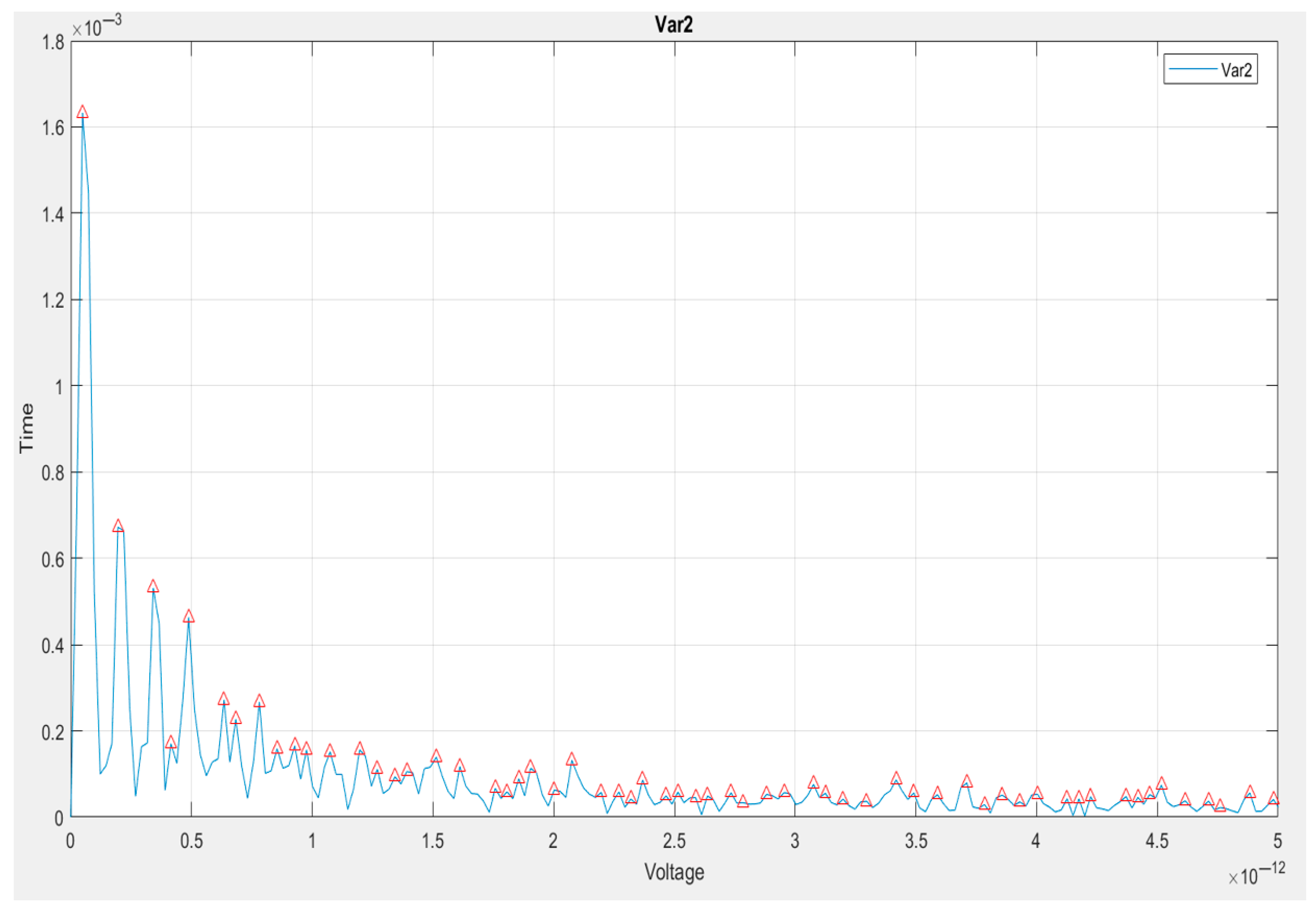Select the peak marker just left of 0.5 voltage
The image size is (1316, 908).
(x=189, y=616)
